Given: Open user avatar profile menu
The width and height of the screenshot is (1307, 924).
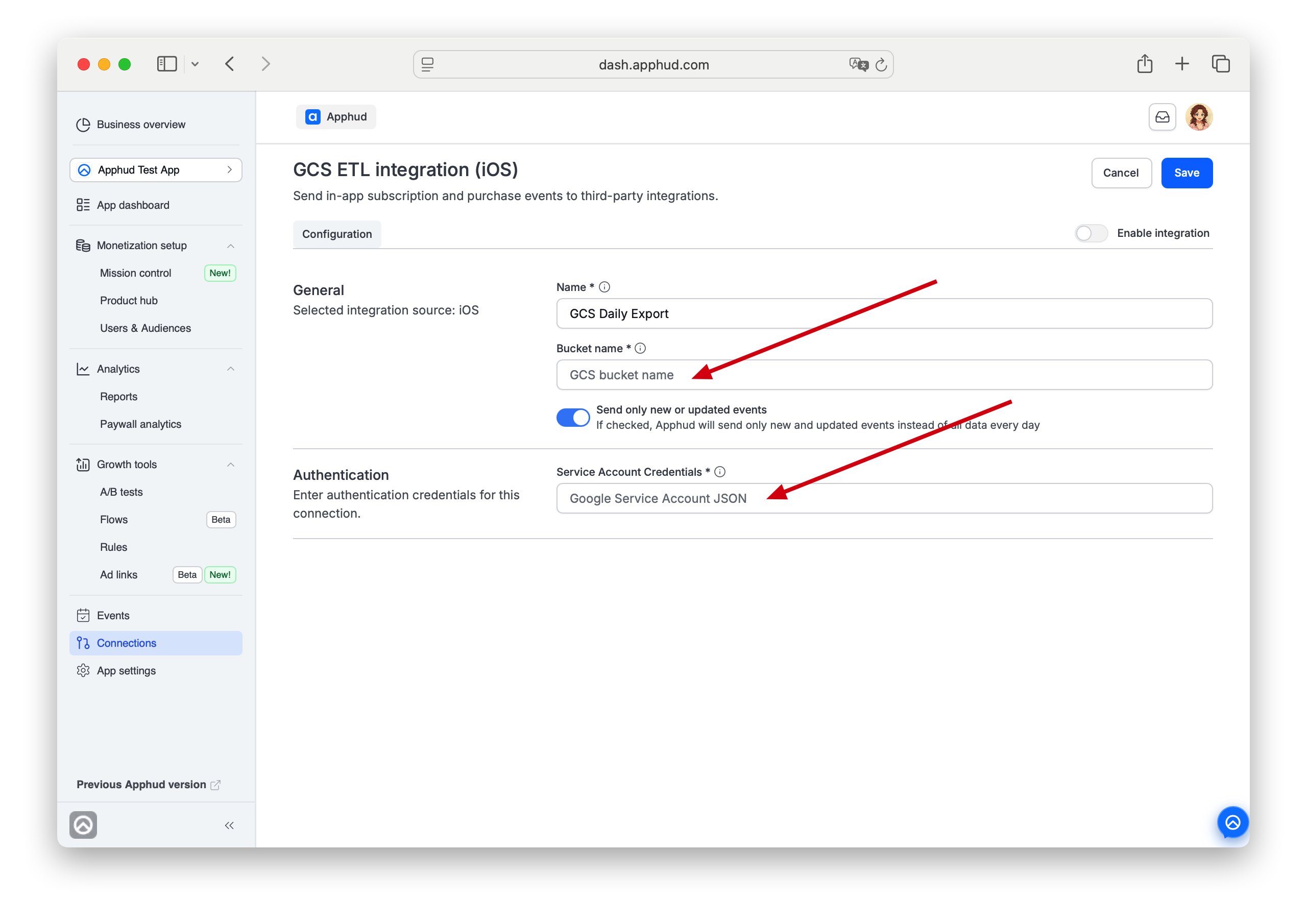Looking at the screenshot, I should pos(1199,117).
